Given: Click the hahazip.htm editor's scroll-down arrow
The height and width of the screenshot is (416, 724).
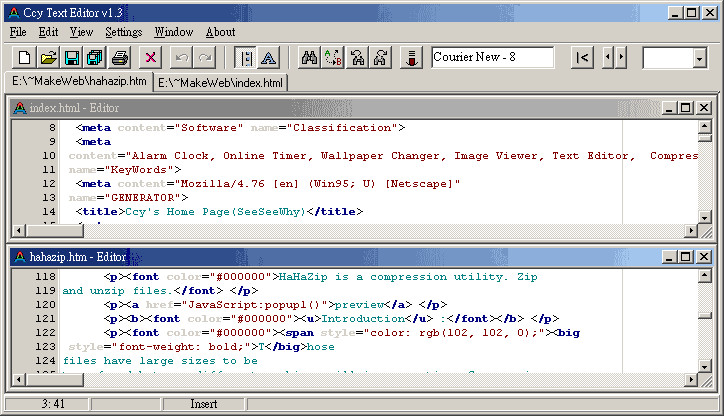Looking at the screenshot, I should [705, 367].
